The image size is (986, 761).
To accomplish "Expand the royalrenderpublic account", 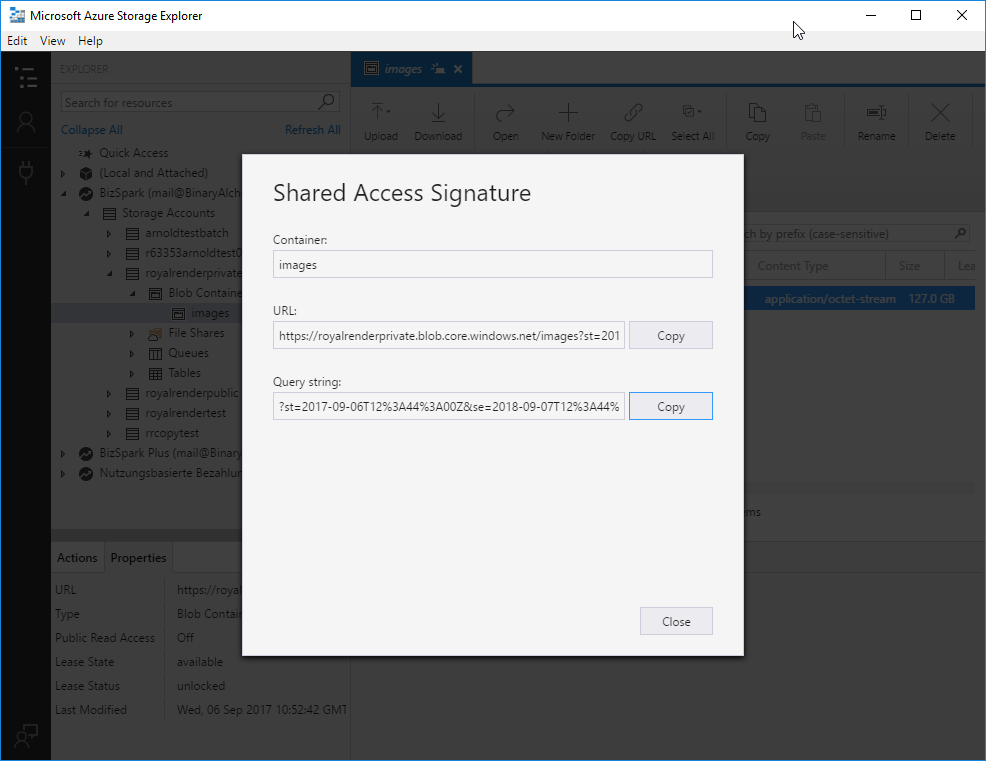I will (109, 394).
